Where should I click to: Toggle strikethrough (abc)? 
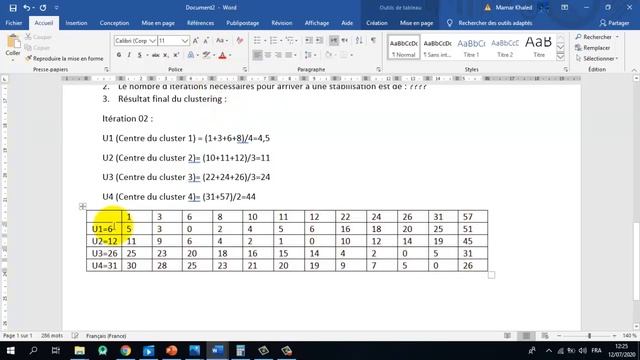point(156,55)
